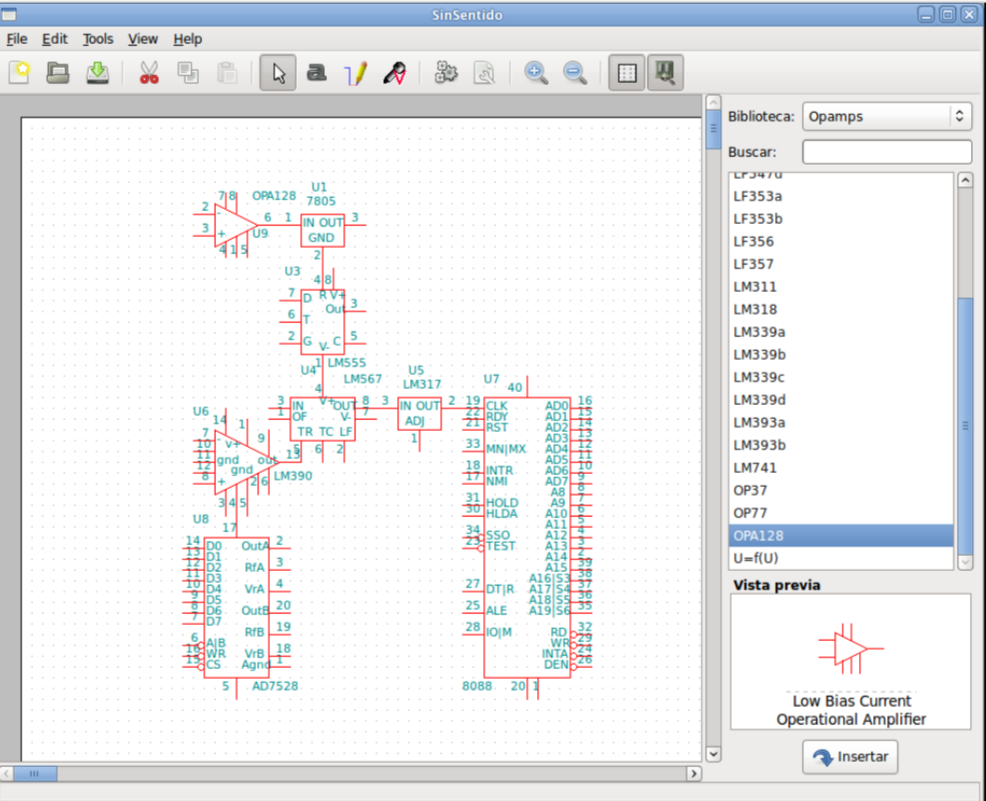
Task: Open a file with folder icon
Action: 58,72
